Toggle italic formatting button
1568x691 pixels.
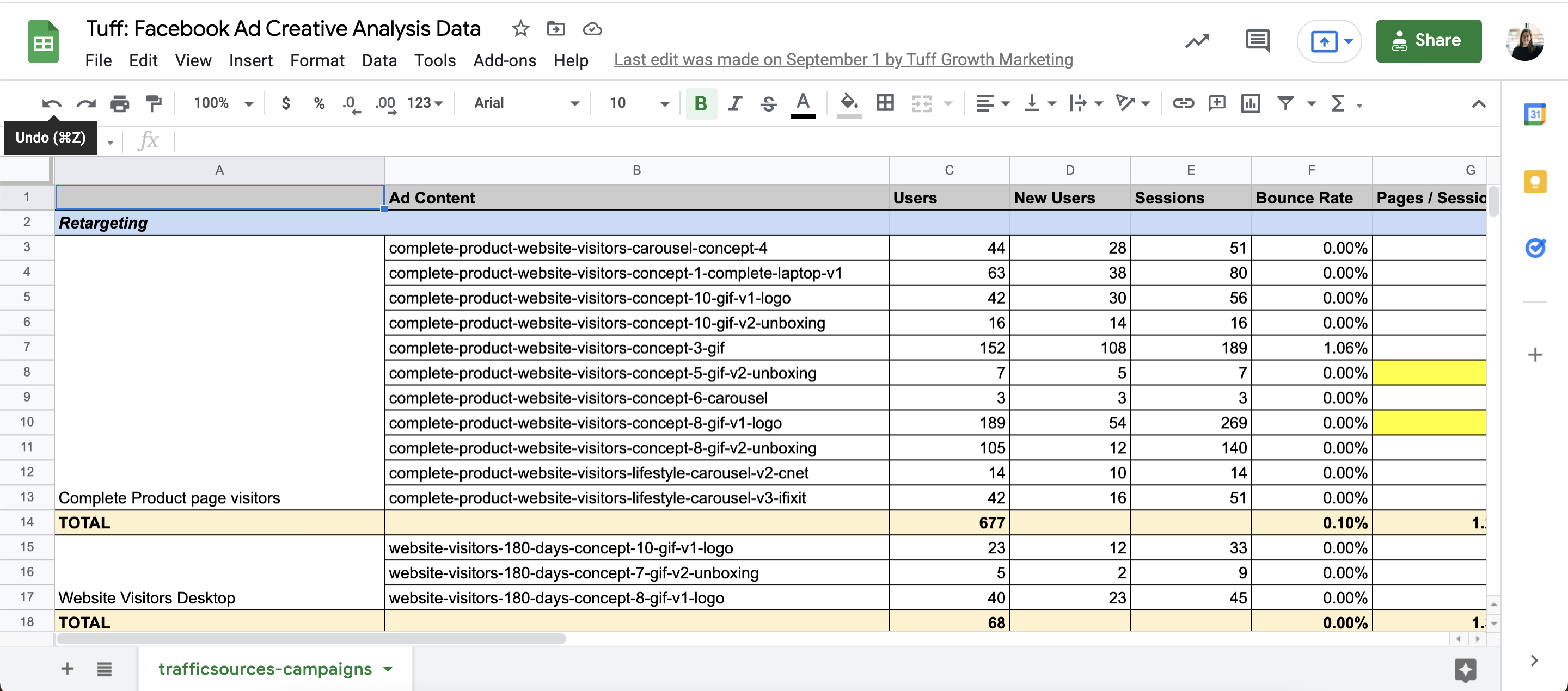coord(734,103)
